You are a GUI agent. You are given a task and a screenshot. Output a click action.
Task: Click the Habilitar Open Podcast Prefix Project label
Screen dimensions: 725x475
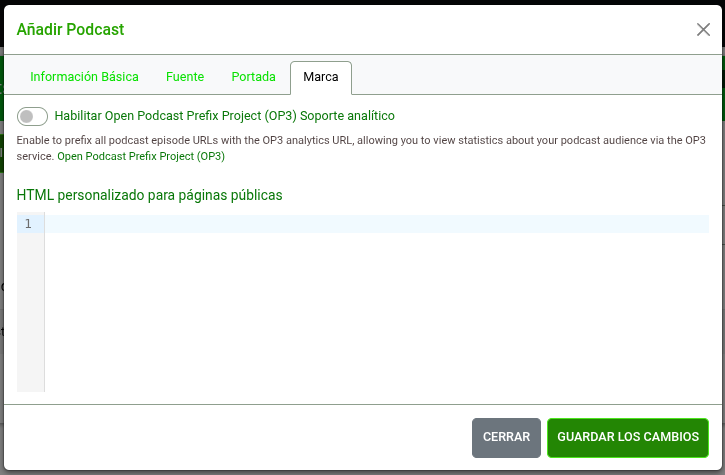pyautogui.click(x=224, y=116)
